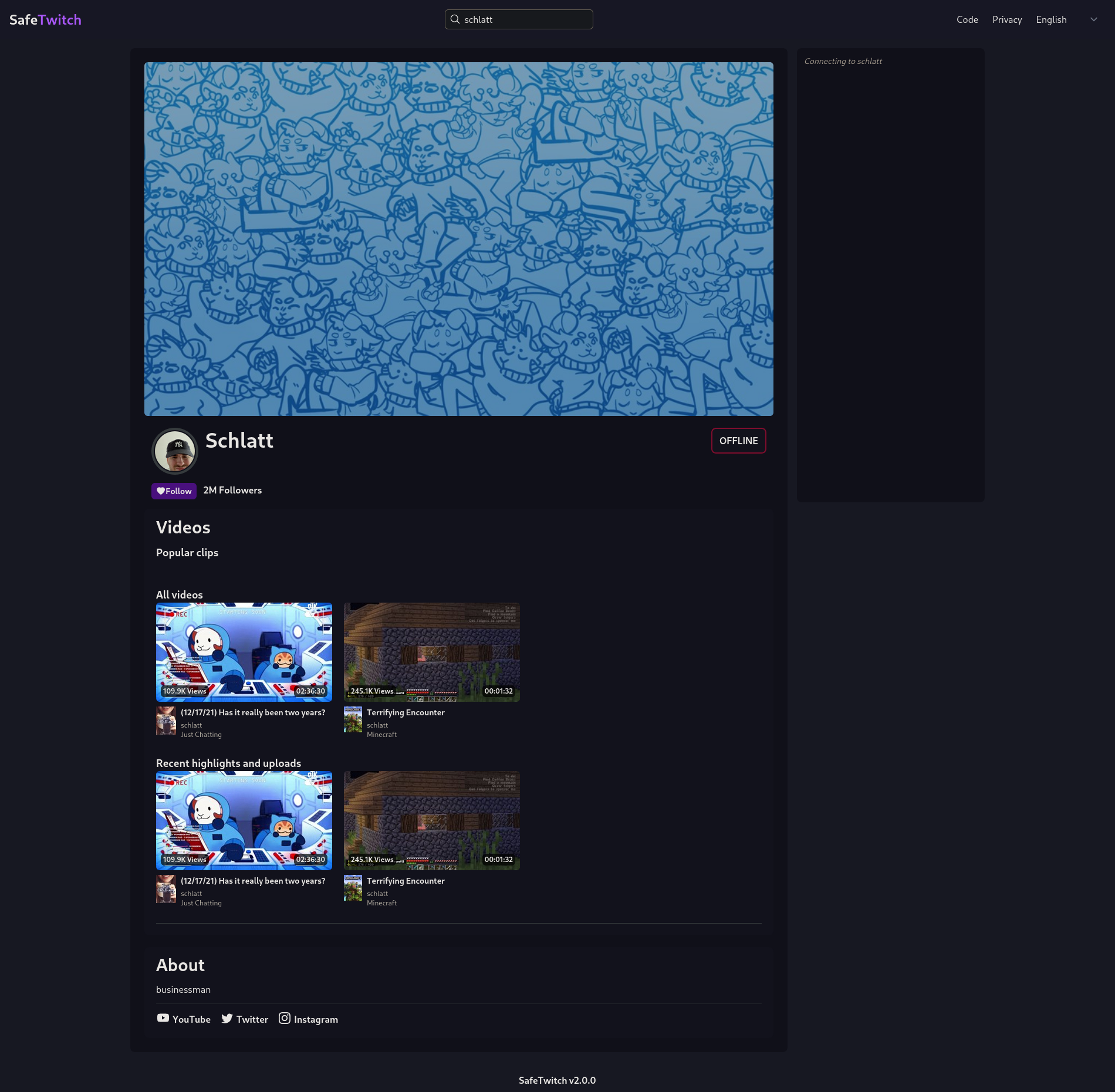
Task: Click the OFFLINE status badge
Action: coord(739,441)
